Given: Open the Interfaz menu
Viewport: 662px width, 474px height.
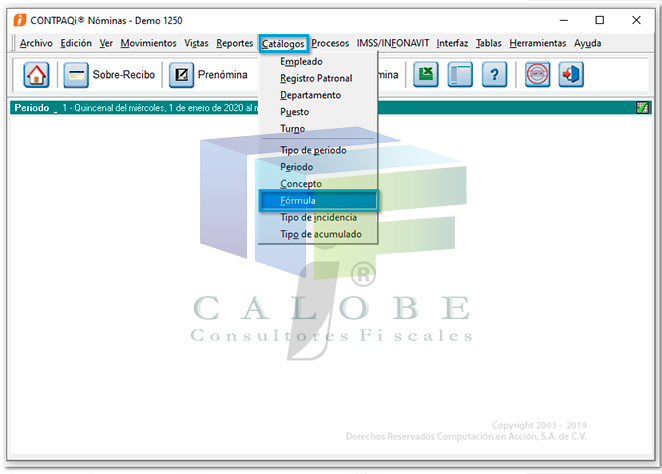Looking at the screenshot, I should 452,43.
